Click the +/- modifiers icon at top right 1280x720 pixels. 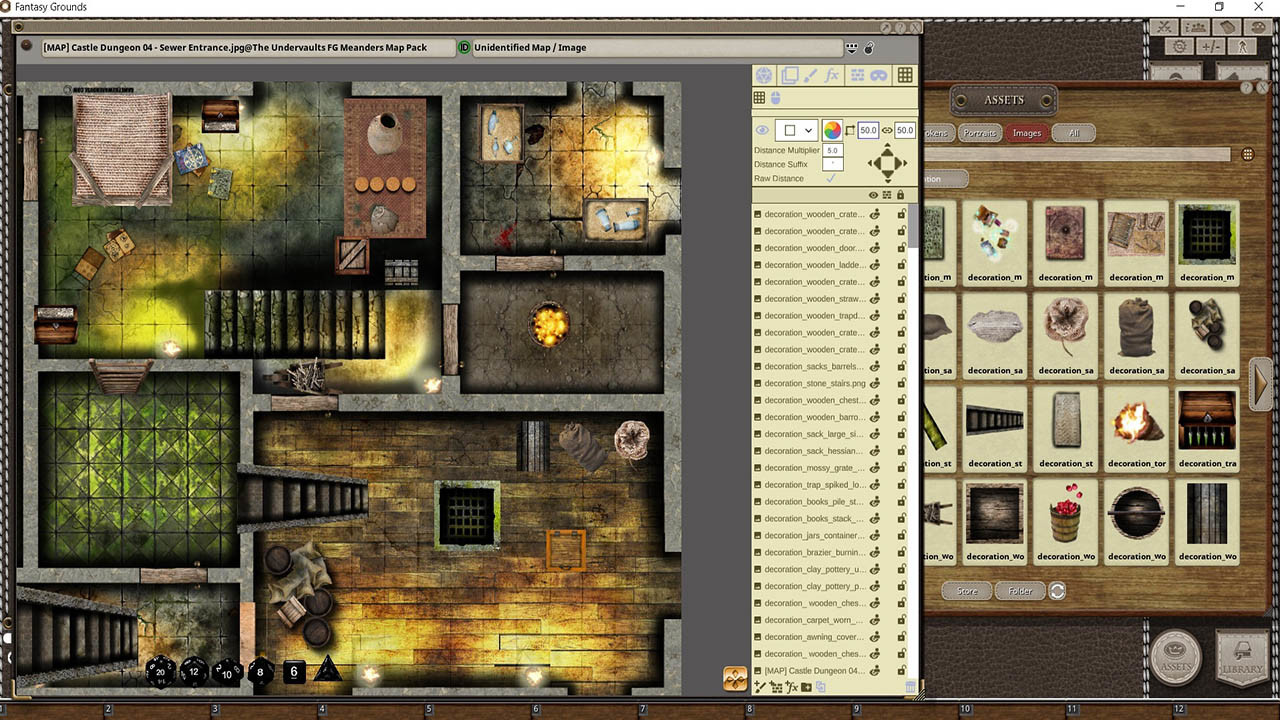click(1210, 47)
